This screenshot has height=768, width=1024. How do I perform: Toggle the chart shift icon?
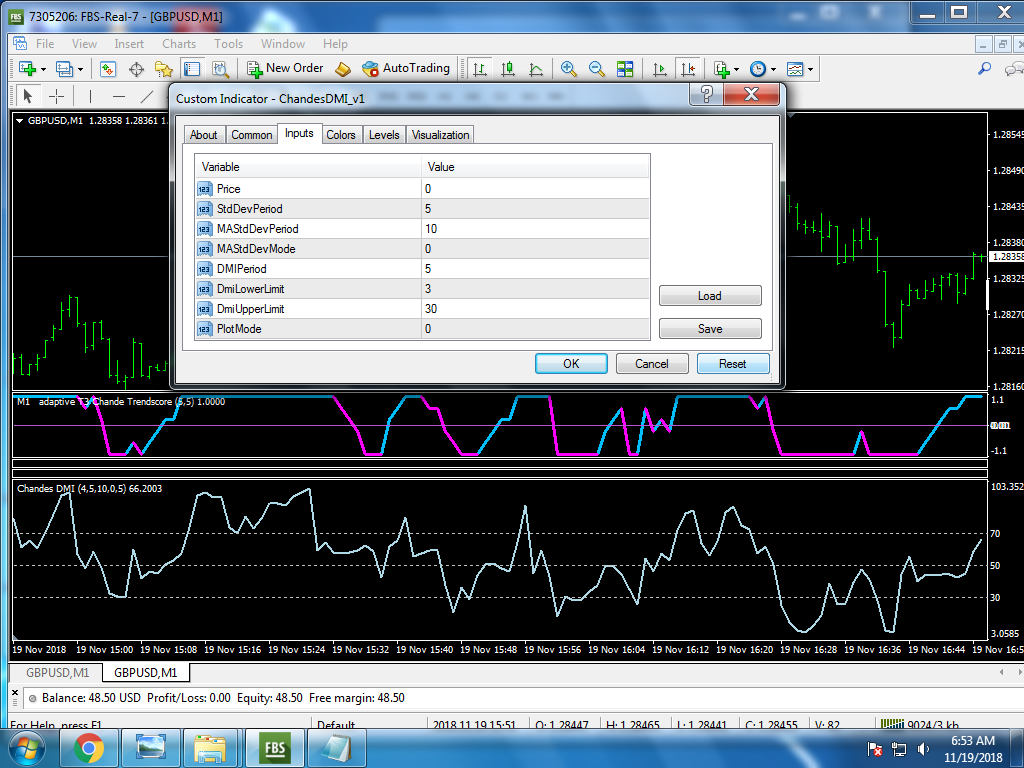pyautogui.click(x=687, y=69)
